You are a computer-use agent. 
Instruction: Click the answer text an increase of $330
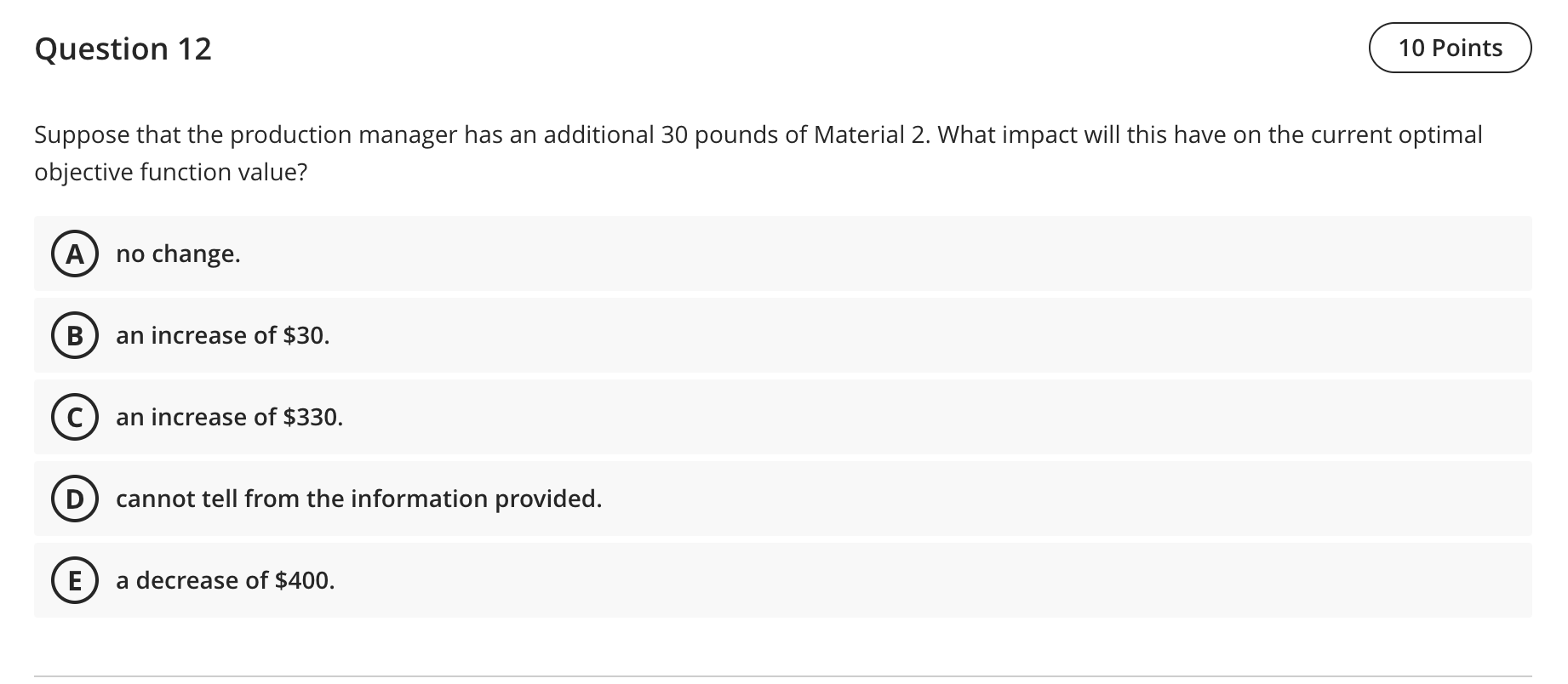point(230,417)
